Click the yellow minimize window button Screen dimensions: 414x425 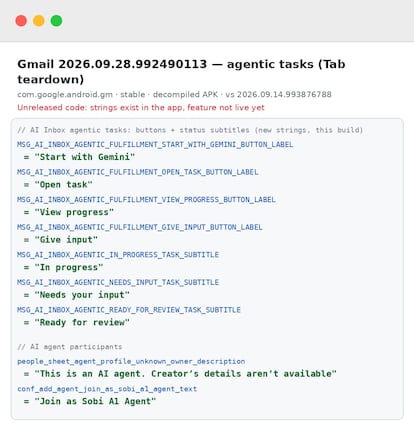pyautogui.click(x=39, y=21)
